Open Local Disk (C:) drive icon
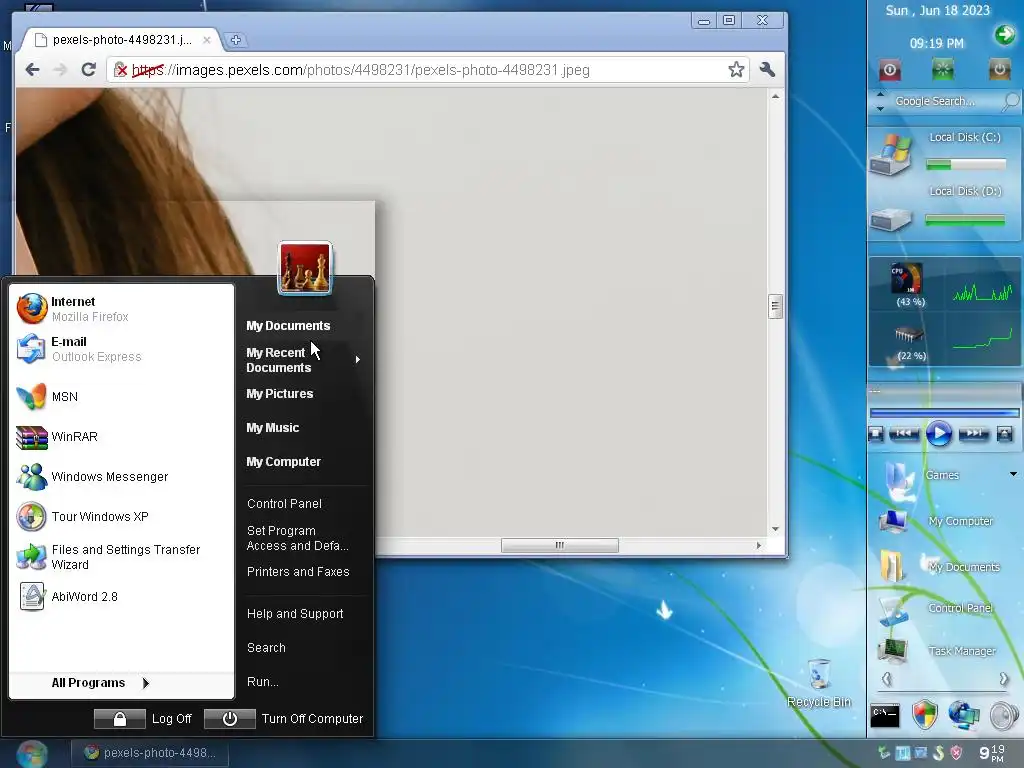This screenshot has width=1024, height=768. coord(891,155)
